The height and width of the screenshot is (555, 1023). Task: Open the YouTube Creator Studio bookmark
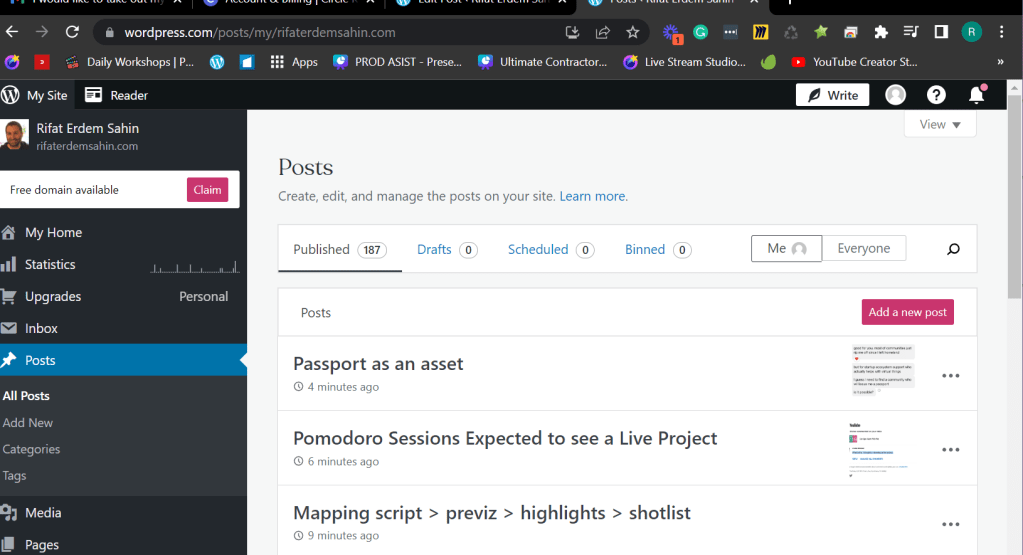click(854, 62)
